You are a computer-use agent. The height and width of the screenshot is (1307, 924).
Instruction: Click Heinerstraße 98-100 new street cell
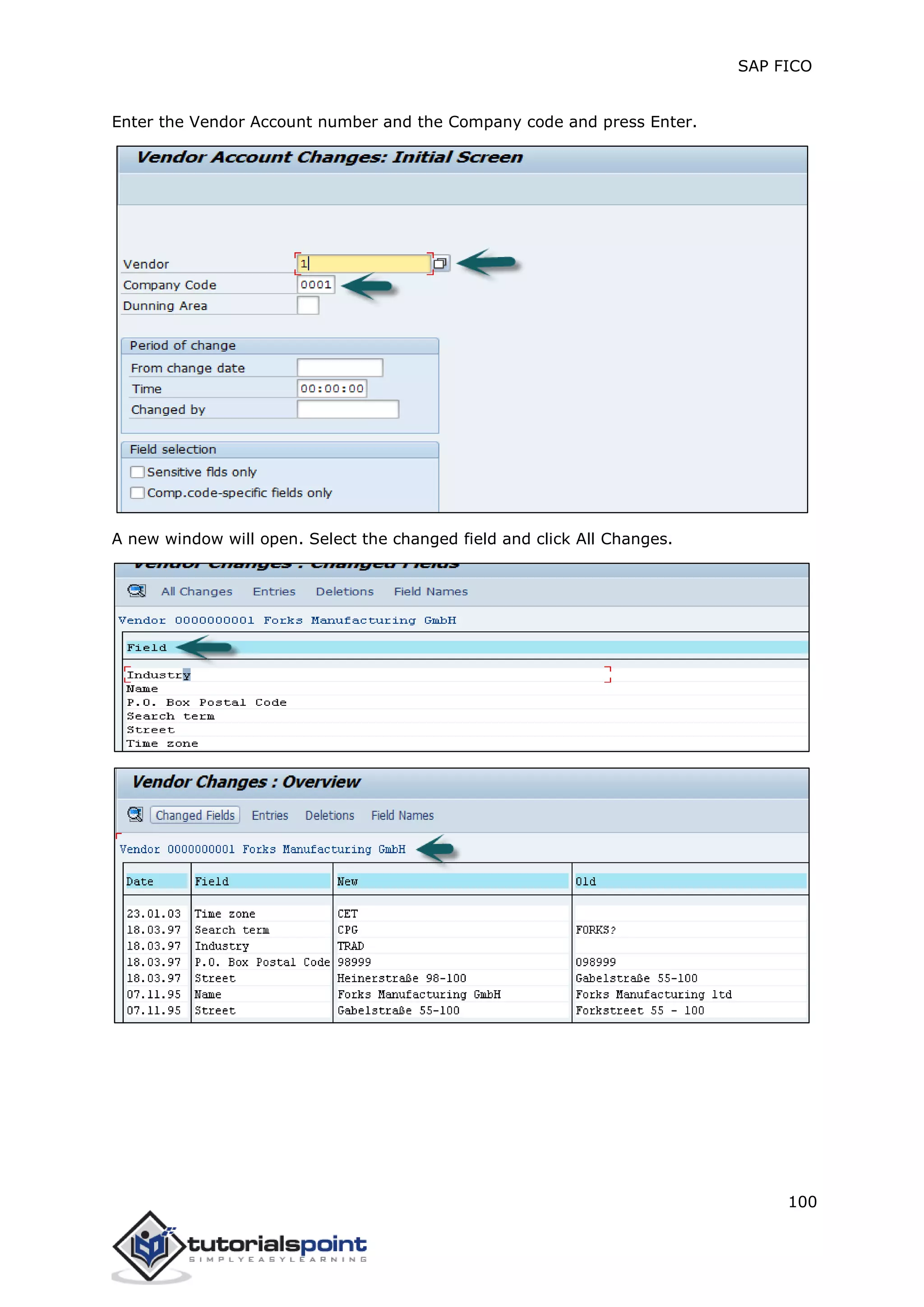(402, 978)
